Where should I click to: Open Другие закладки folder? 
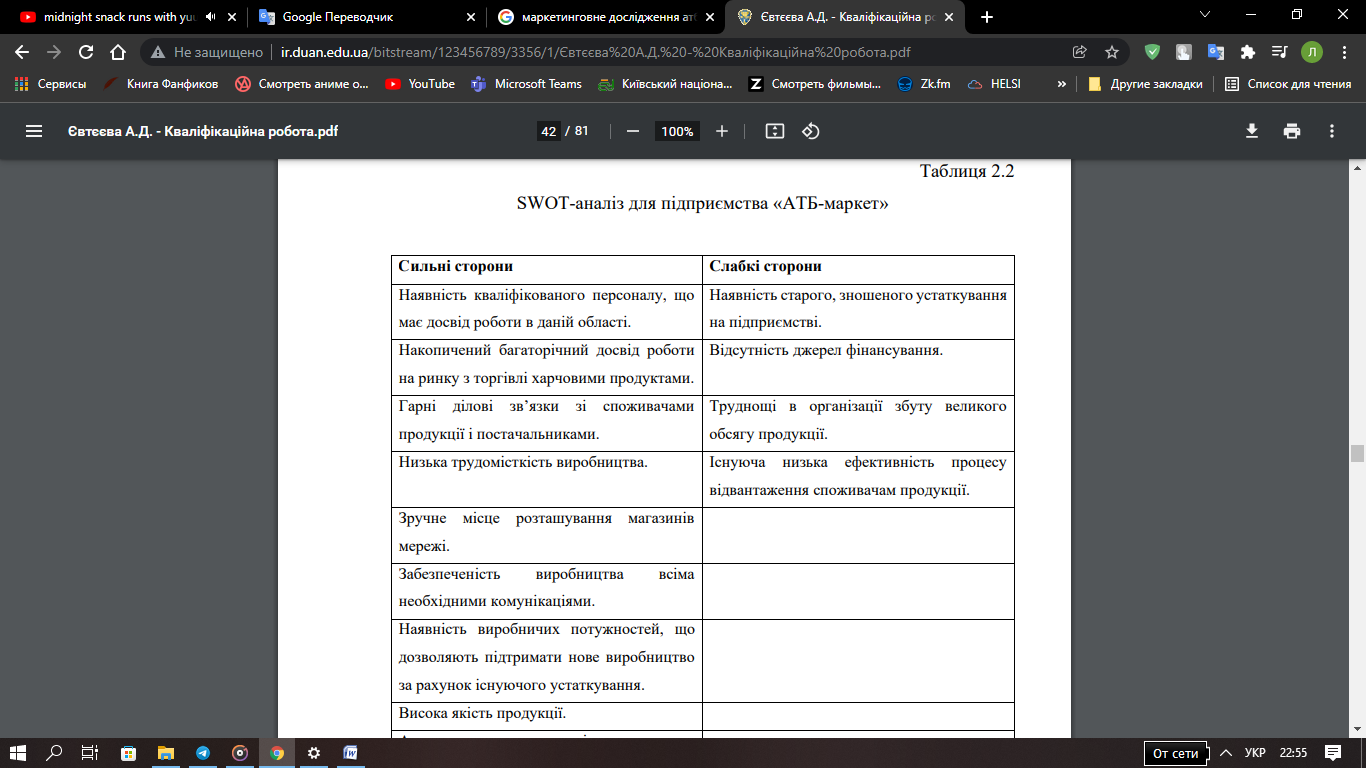click(x=1146, y=84)
